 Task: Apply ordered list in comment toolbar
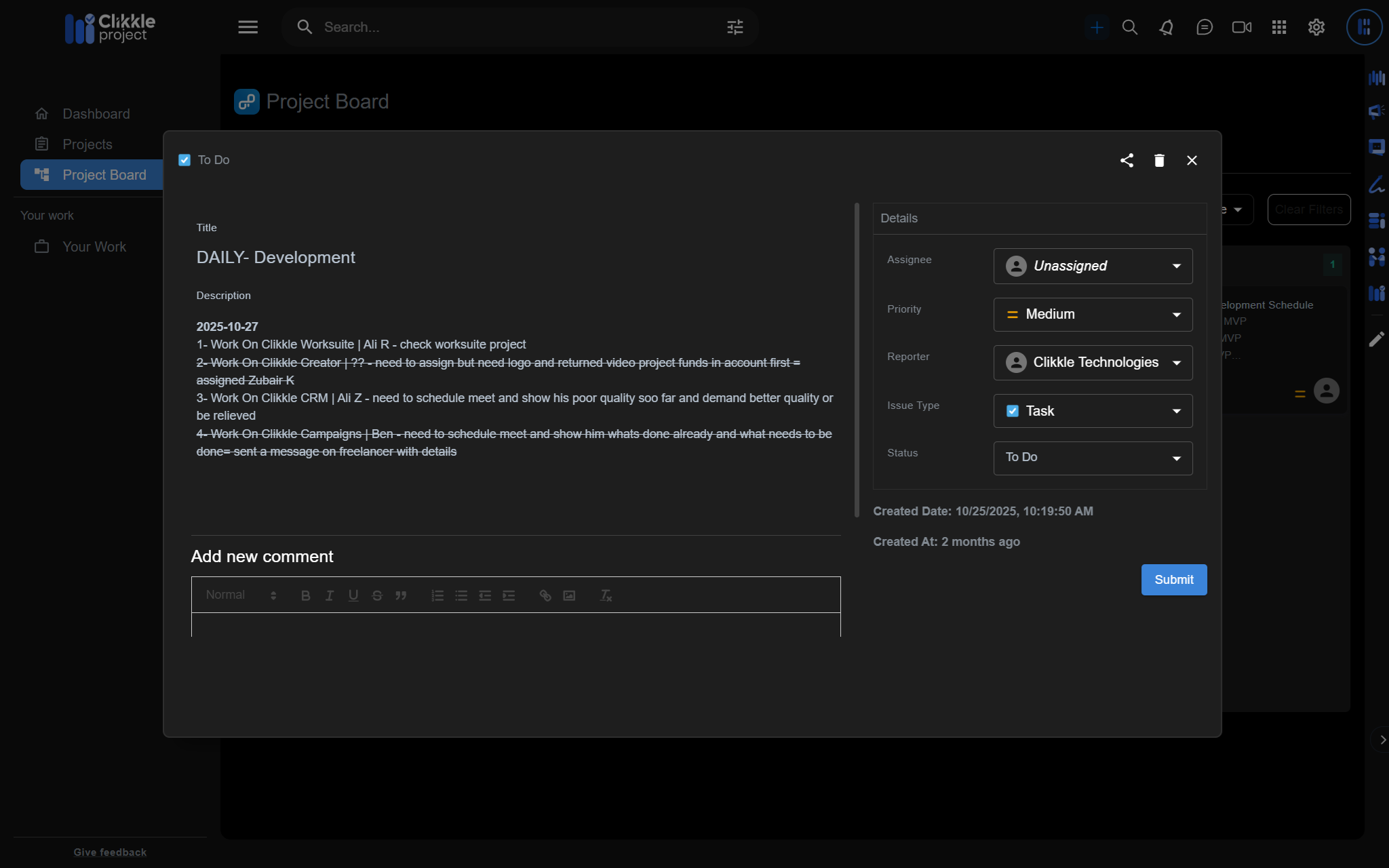(437, 595)
